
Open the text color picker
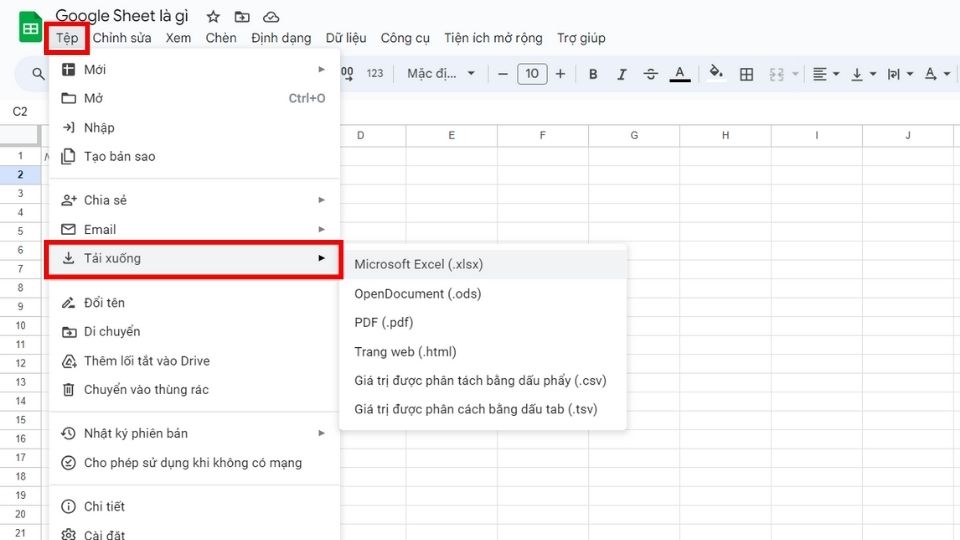[680, 74]
